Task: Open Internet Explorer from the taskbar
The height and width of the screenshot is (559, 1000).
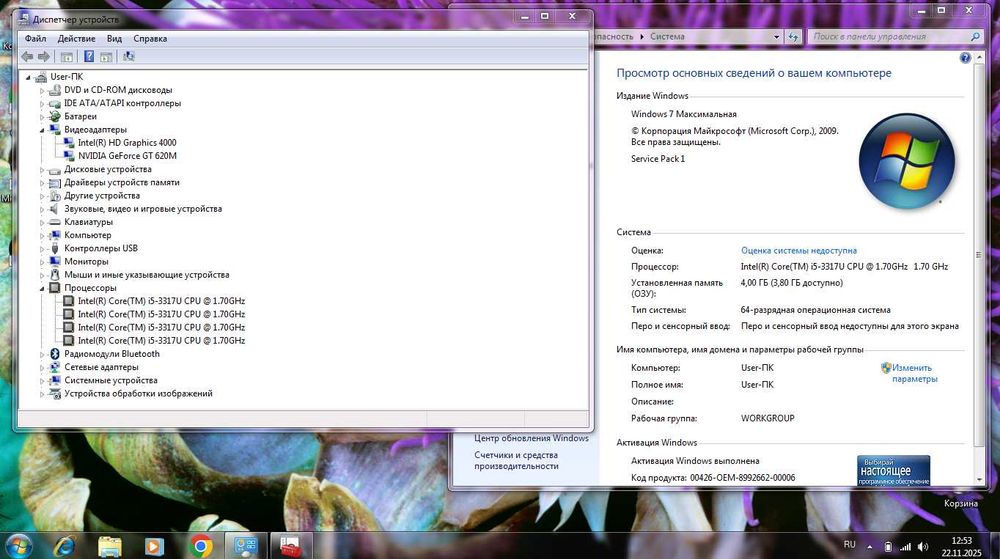Action: (64, 546)
